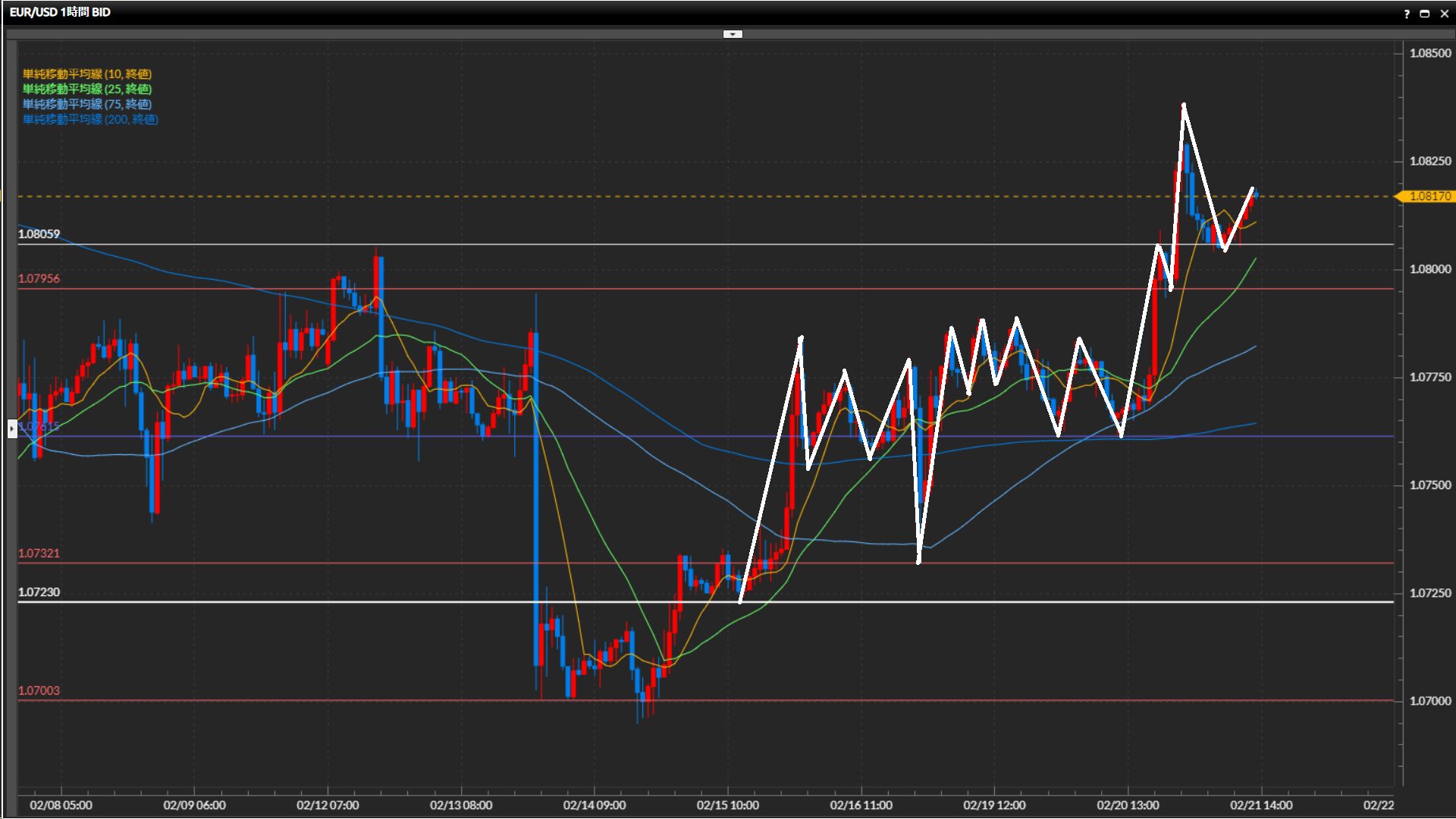Click the 1.07956 red line label
Viewport: 1456px width, 819px height.
coord(39,278)
